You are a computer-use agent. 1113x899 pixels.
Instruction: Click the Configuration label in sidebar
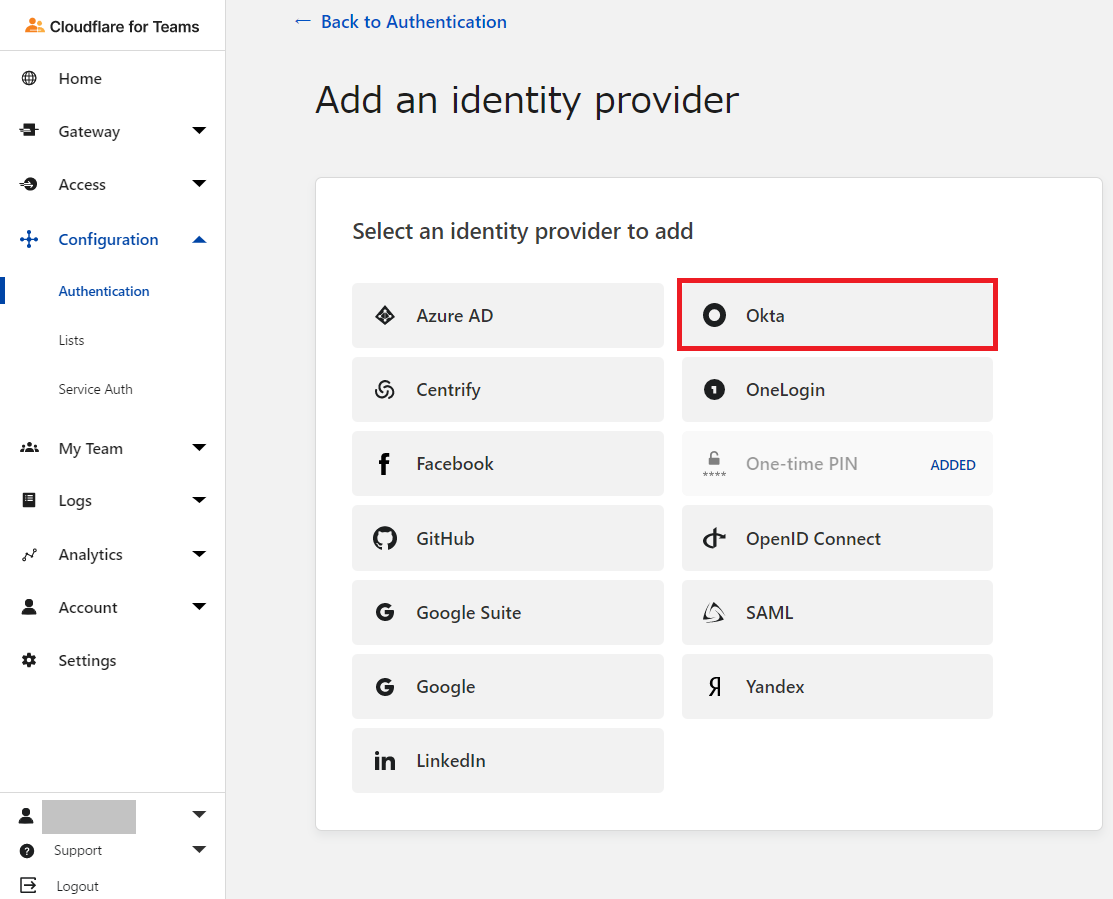point(108,240)
